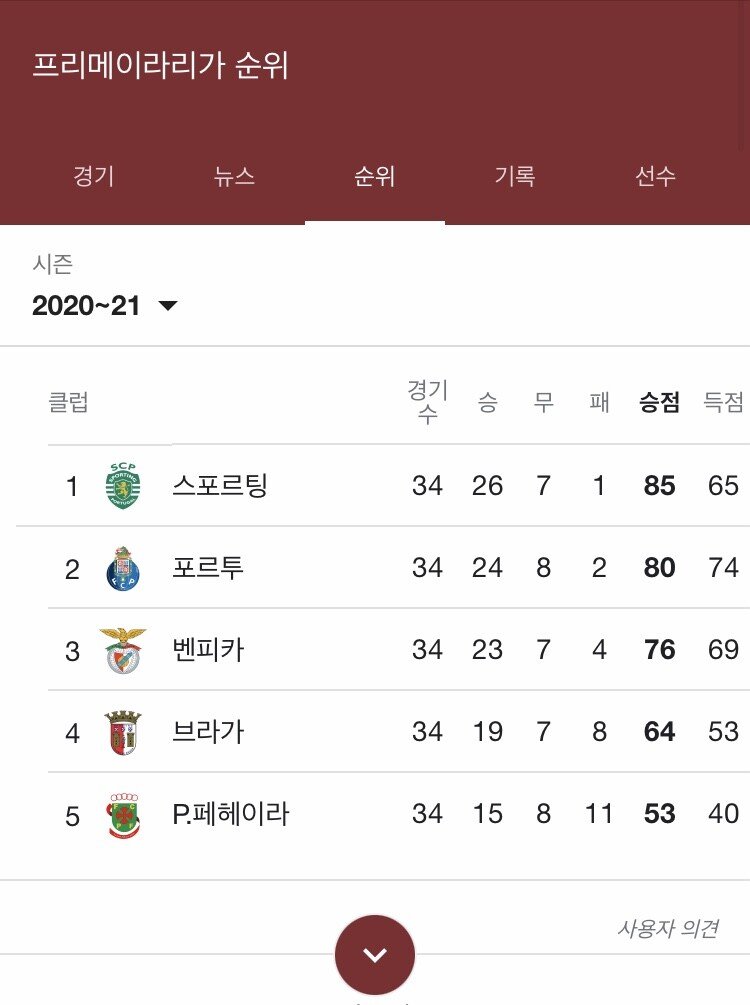This screenshot has height=1005, width=750.
Task: Open the 선수 tab
Action: click(x=655, y=176)
